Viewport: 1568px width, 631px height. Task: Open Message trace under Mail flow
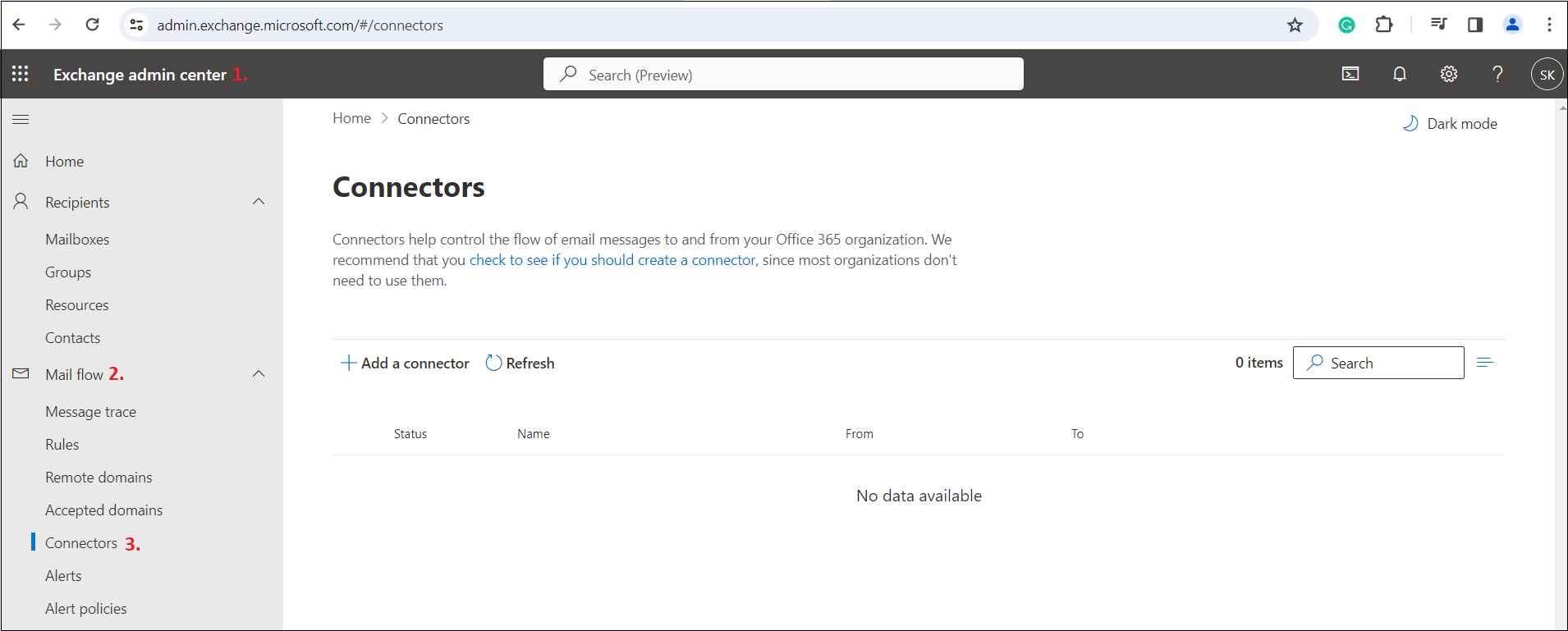[x=90, y=412]
